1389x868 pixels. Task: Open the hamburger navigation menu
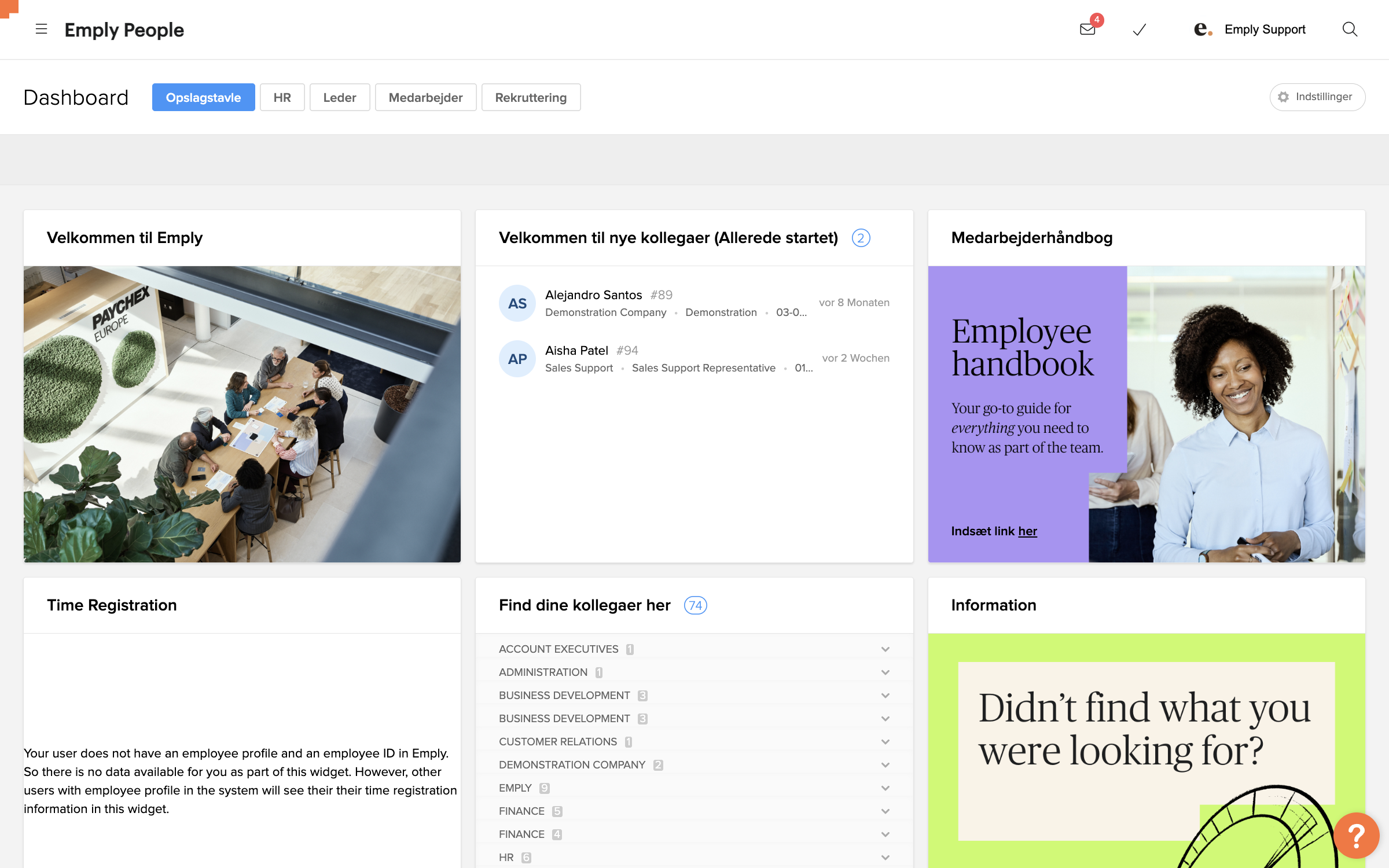(41, 29)
